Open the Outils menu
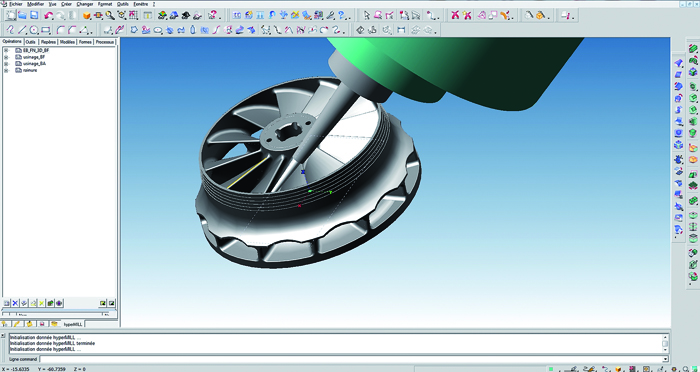The width and height of the screenshot is (700, 372). tap(122, 4)
